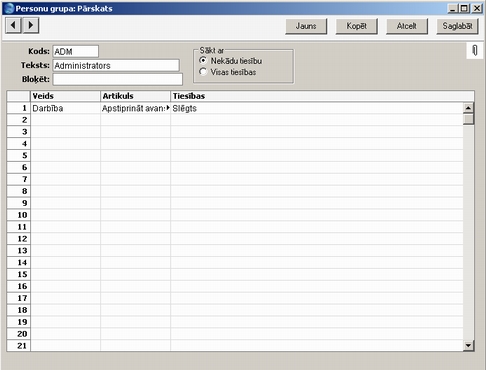Click the table scrollbar thumb
Viewport: 486px width, 370px height.
coord(468,119)
